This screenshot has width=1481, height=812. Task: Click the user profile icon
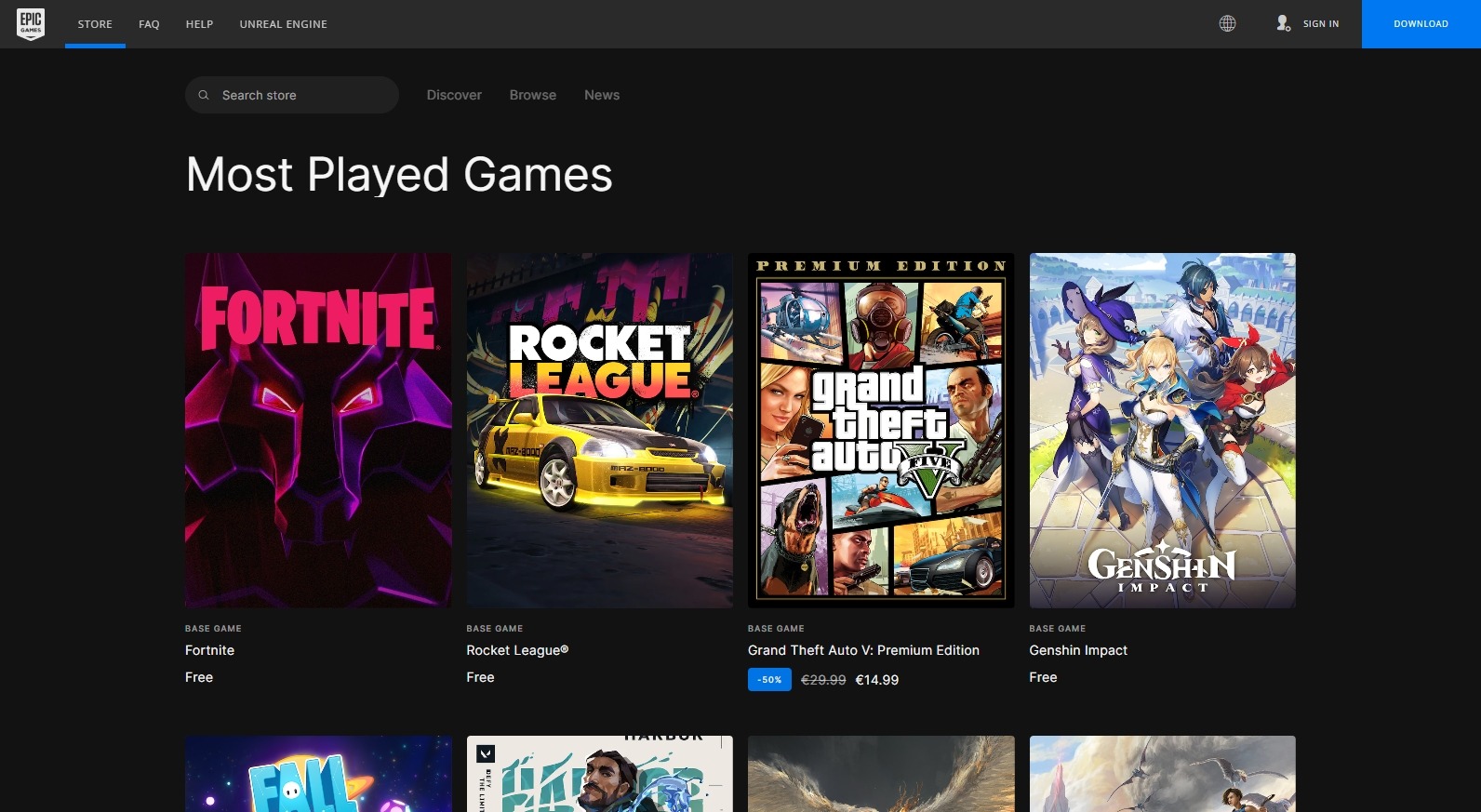click(x=1283, y=24)
